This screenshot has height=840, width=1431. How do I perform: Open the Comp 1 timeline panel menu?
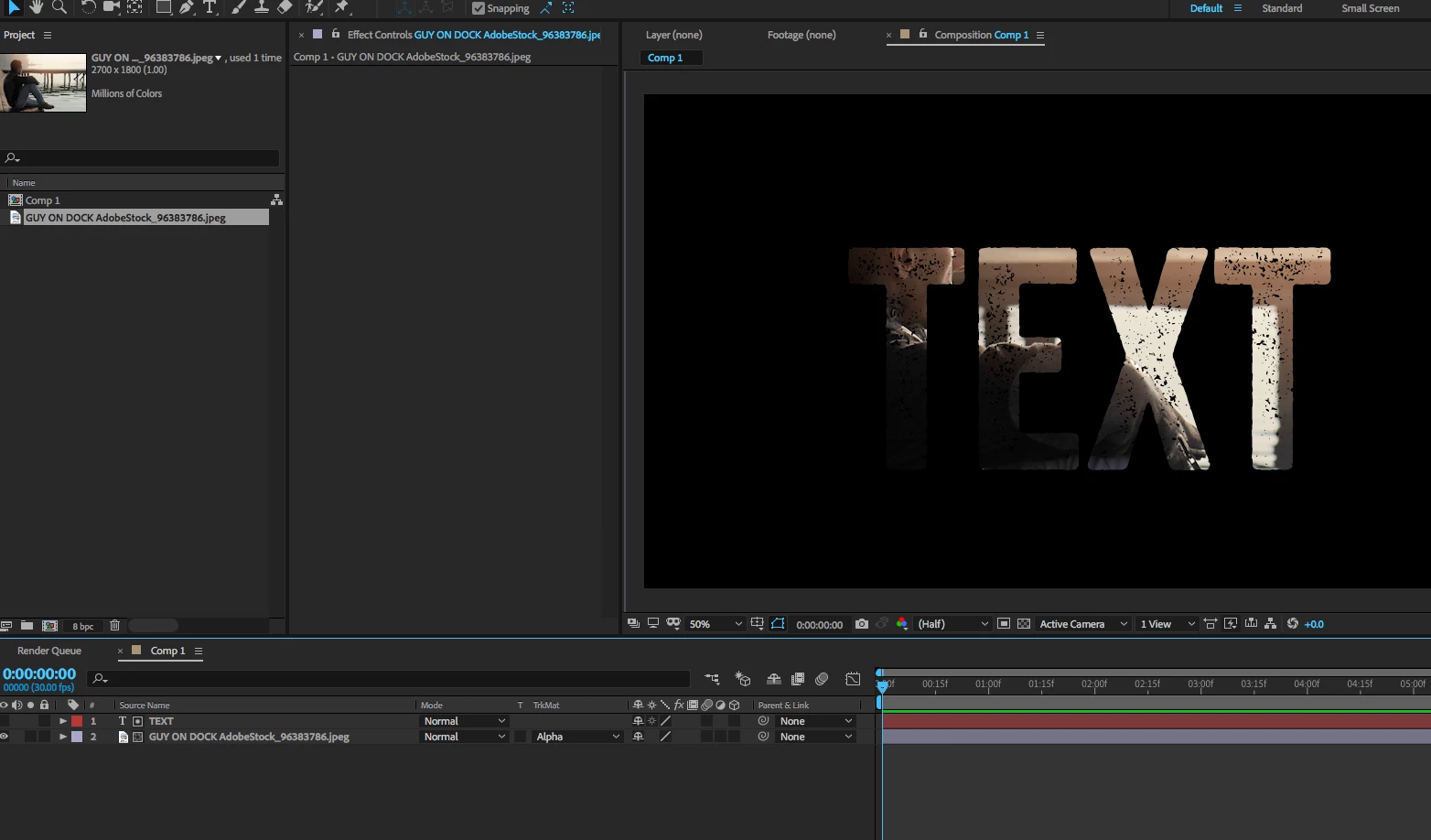199,651
